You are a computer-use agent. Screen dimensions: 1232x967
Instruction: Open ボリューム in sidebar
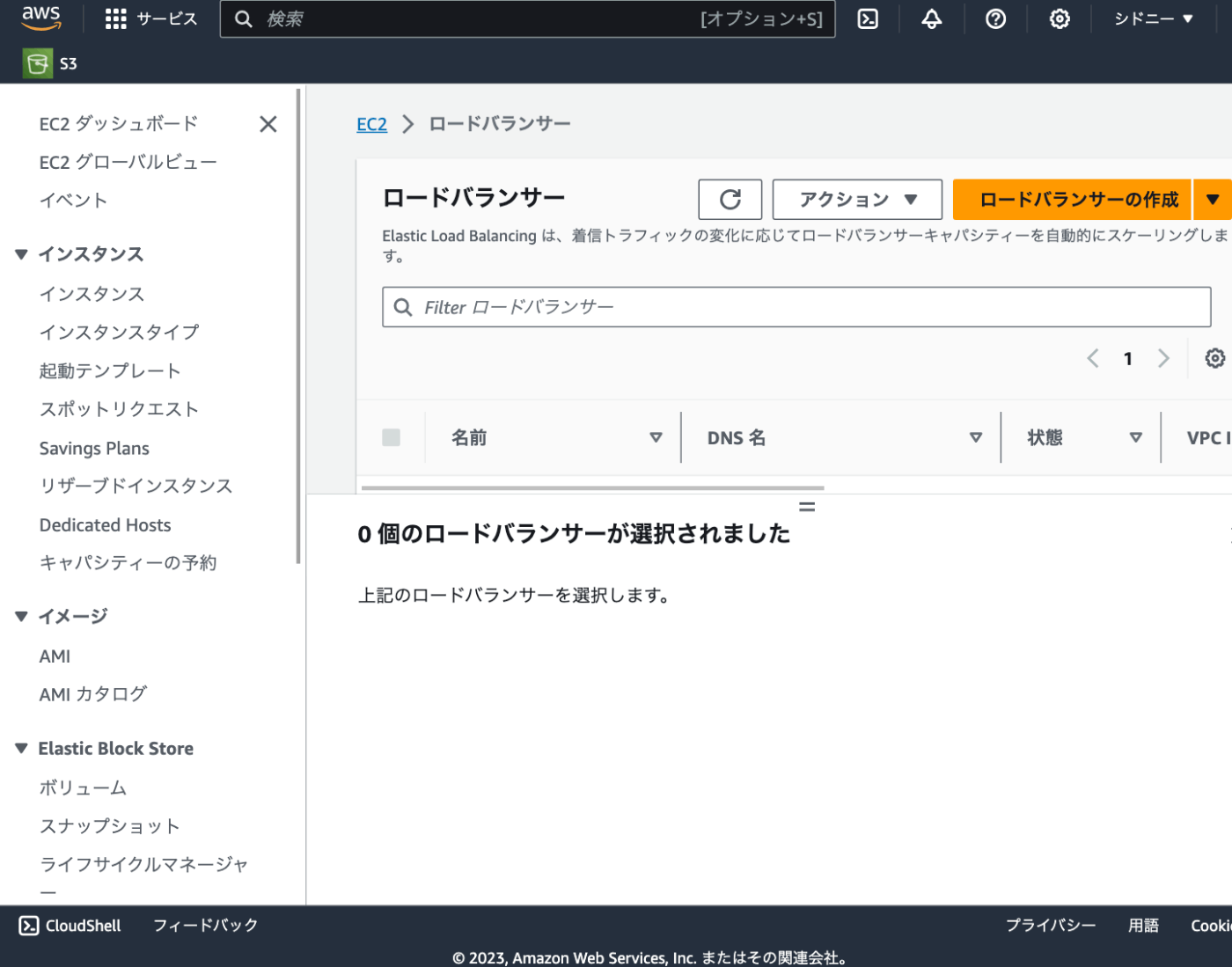(x=83, y=788)
